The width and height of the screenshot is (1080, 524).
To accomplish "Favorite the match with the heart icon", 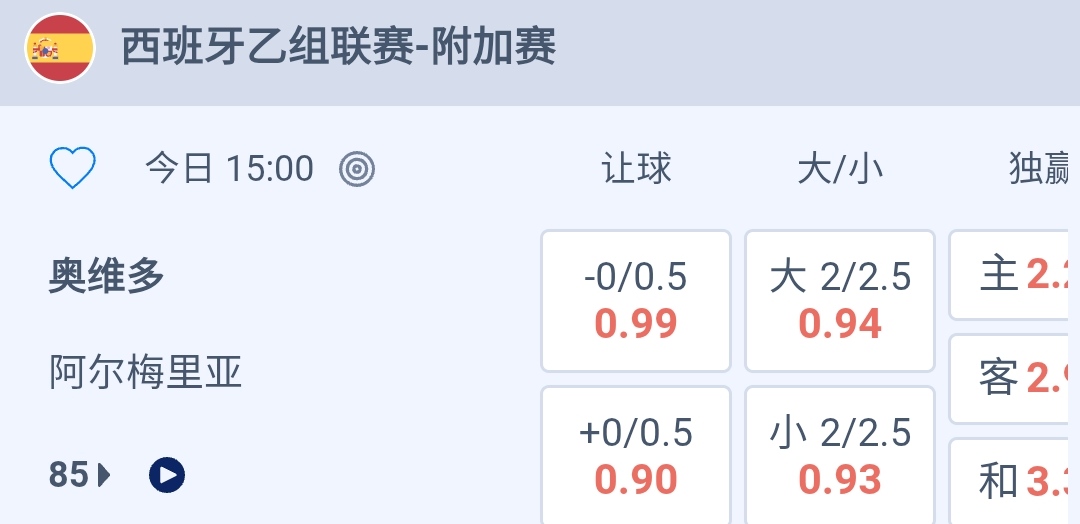I will [x=73, y=168].
